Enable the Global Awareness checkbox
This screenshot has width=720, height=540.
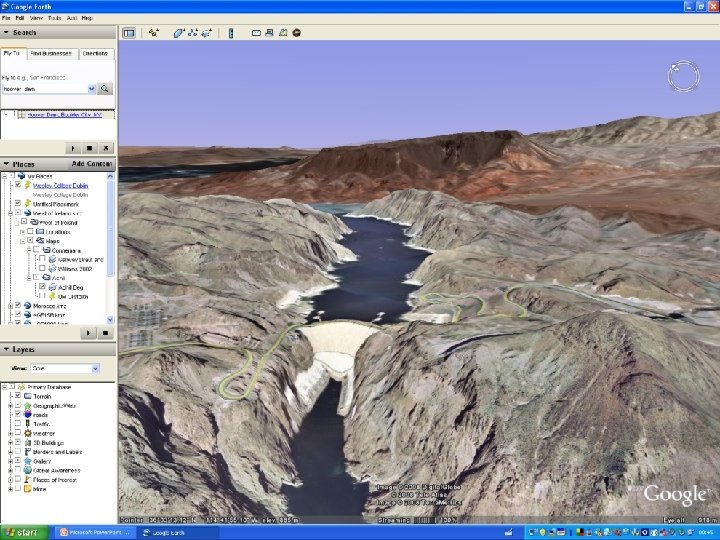point(18,470)
